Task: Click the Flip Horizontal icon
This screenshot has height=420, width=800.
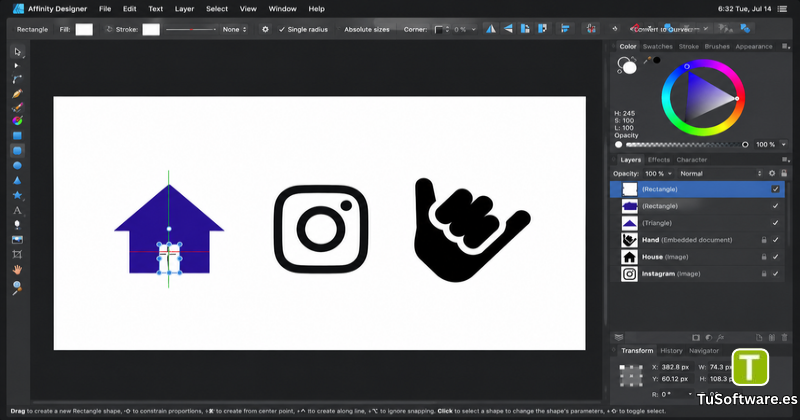Action: pos(491,29)
